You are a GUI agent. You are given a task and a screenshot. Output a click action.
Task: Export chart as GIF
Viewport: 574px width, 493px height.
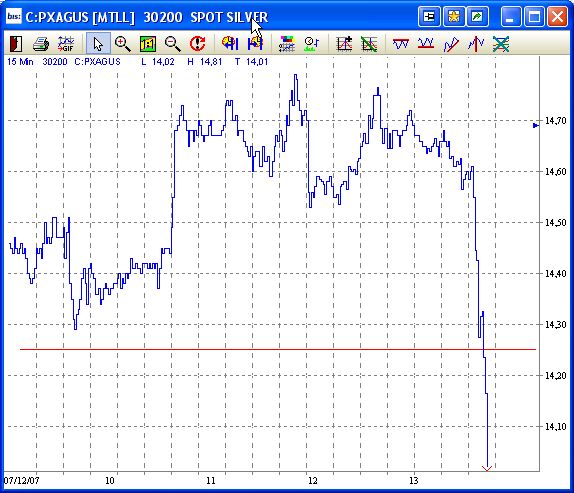click(66, 44)
